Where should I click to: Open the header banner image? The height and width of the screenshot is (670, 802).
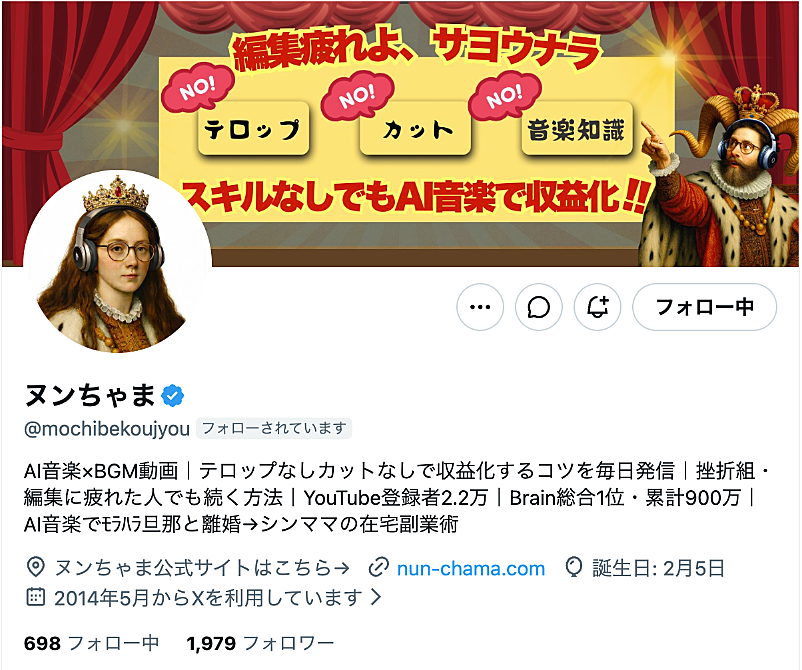pos(401,133)
